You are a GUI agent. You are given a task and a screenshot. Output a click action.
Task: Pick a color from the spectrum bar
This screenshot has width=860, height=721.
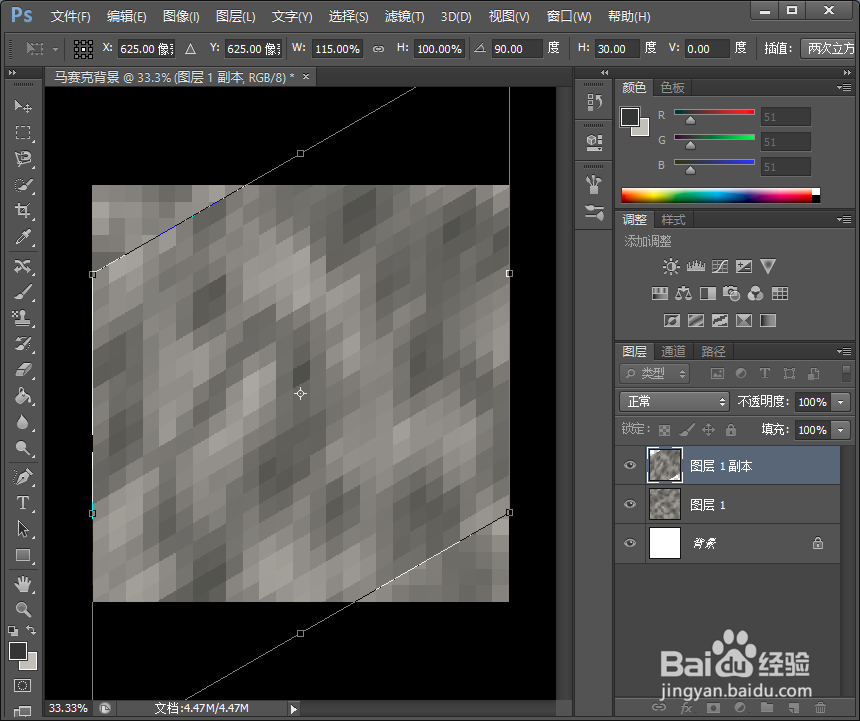pos(721,195)
